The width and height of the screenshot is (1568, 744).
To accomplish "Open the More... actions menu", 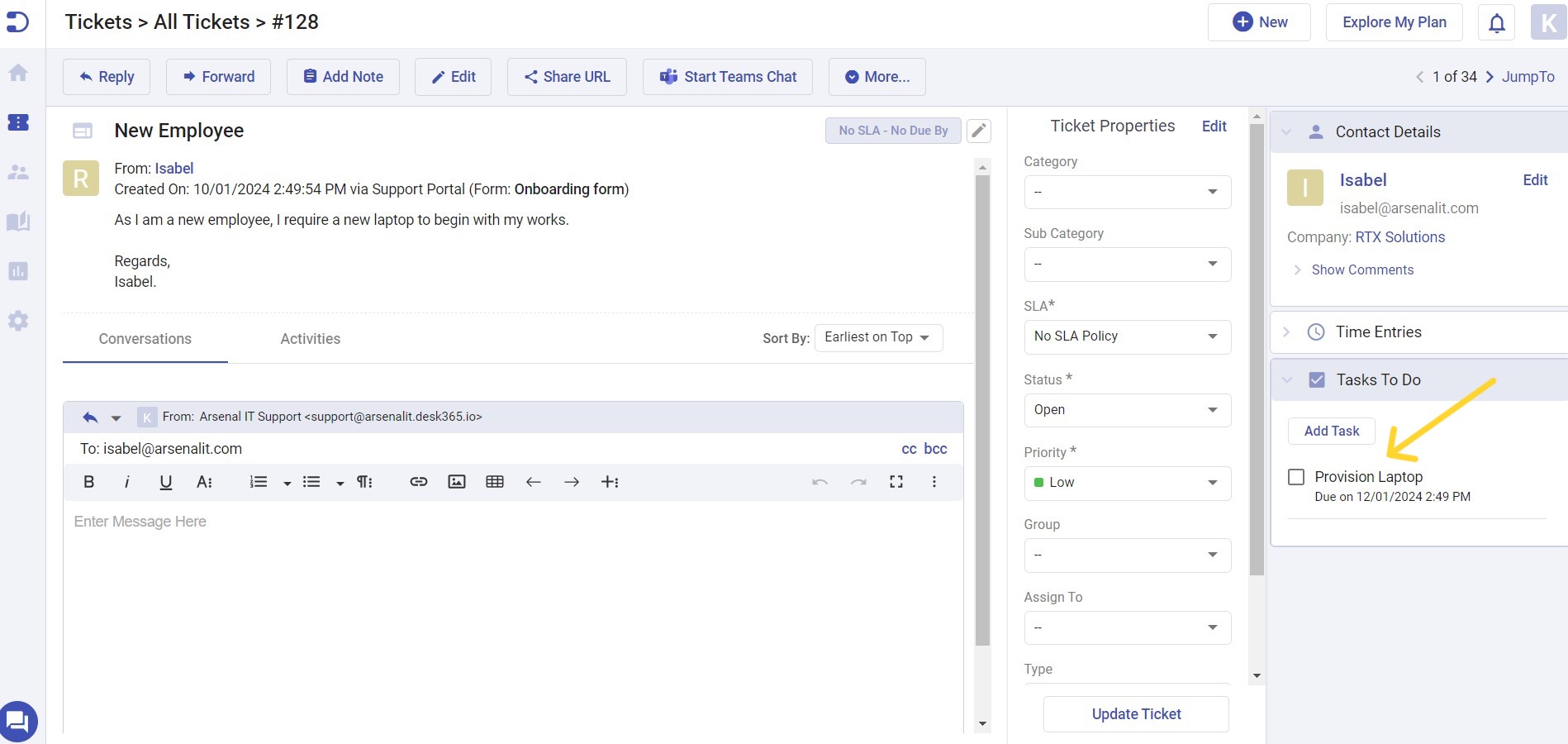I will 877,76.
